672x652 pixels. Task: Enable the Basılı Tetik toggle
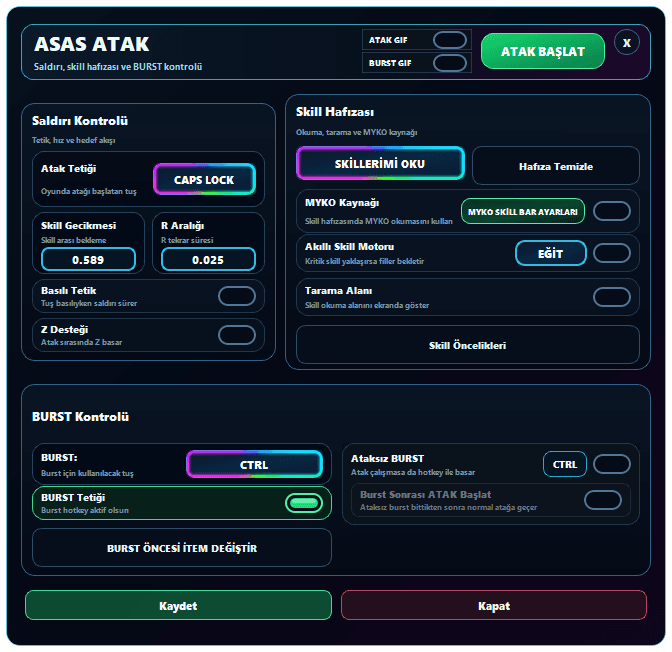coord(237,296)
